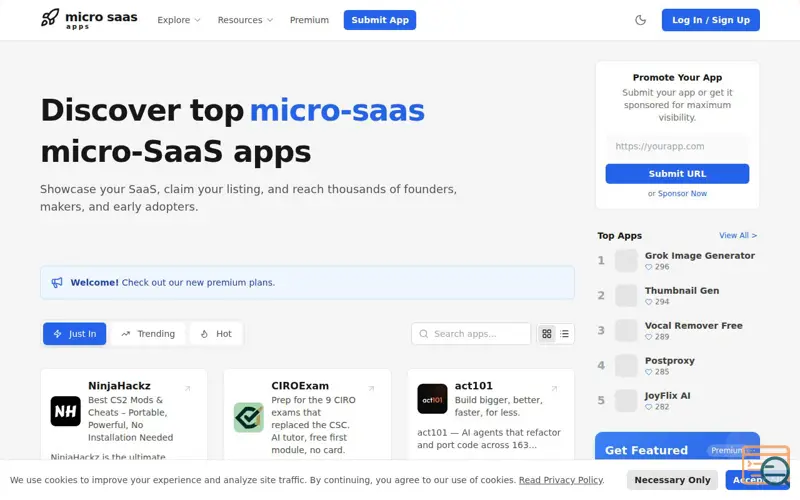Go to the Premium page

pos(309,20)
